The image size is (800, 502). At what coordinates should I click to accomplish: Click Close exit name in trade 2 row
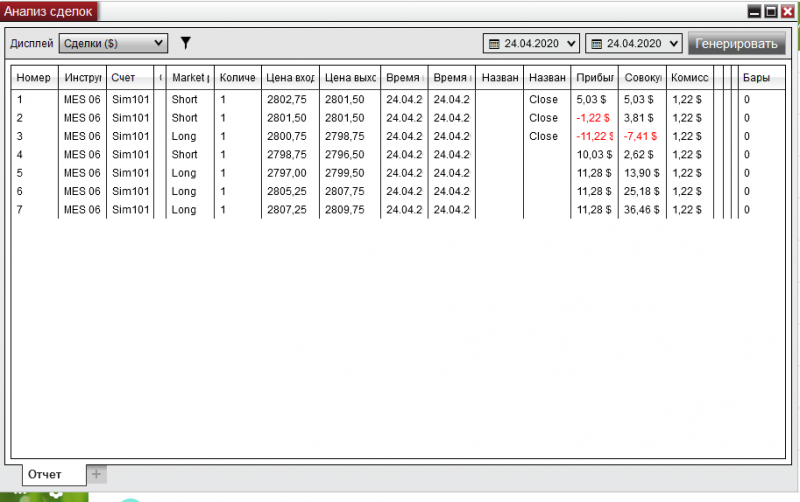tap(543, 118)
